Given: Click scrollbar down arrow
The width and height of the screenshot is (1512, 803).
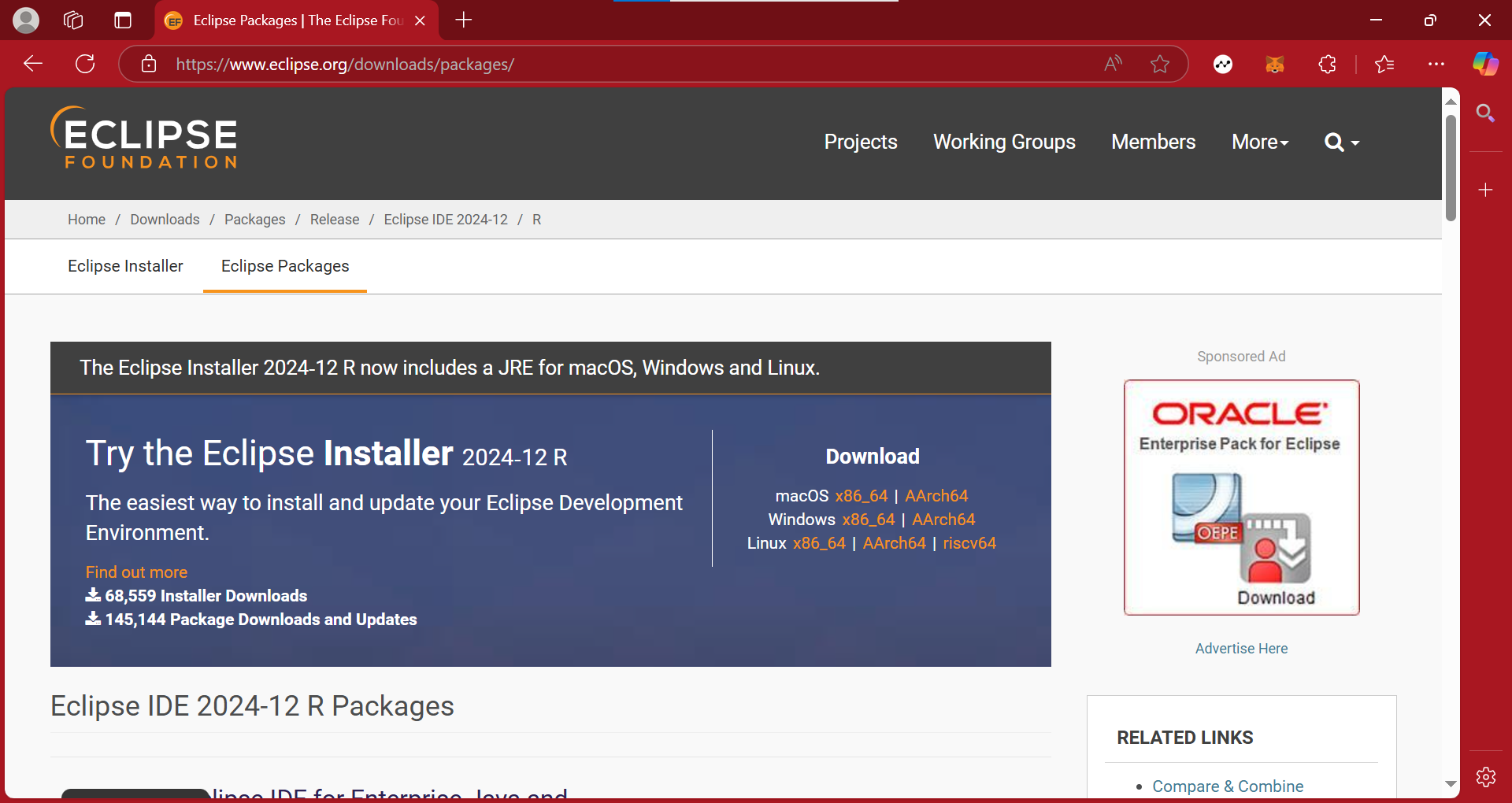Looking at the screenshot, I should click(x=1451, y=784).
